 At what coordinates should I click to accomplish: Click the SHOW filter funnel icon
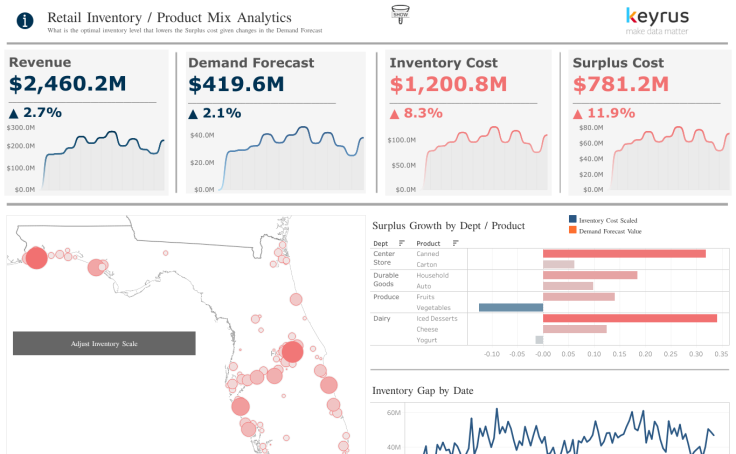(x=401, y=13)
